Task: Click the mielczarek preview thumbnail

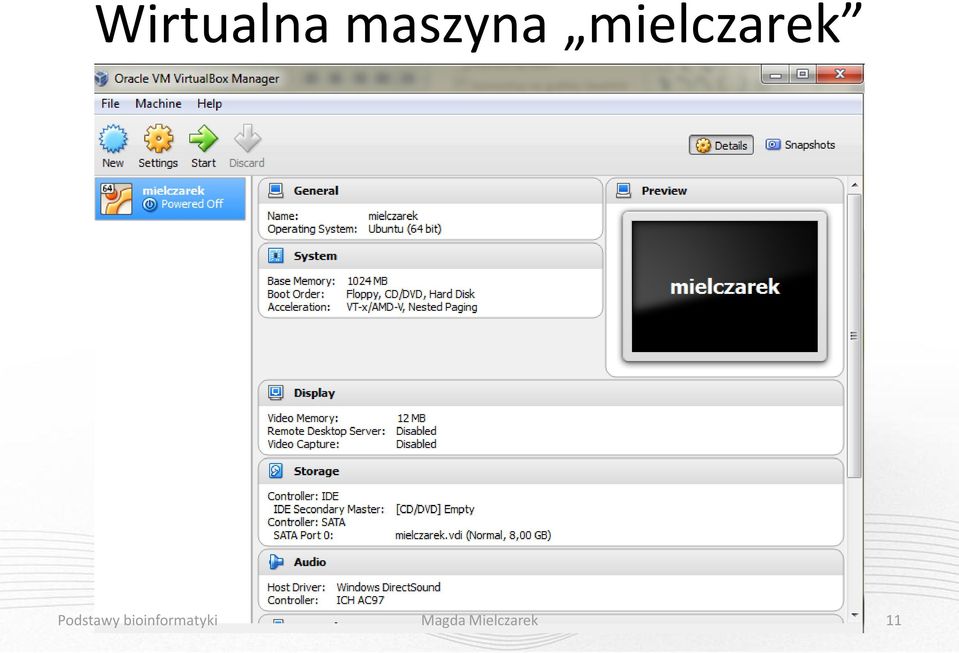Action: click(x=725, y=286)
